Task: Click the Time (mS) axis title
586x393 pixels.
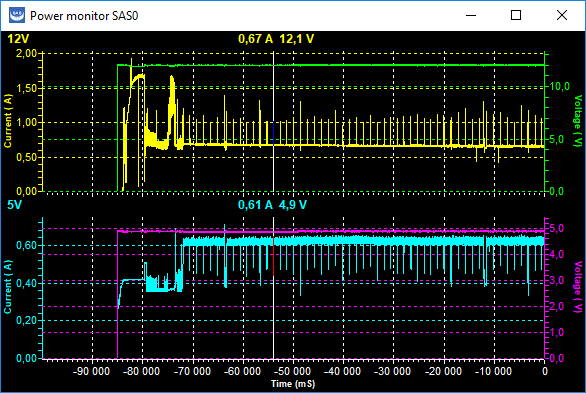Action: pos(293,384)
